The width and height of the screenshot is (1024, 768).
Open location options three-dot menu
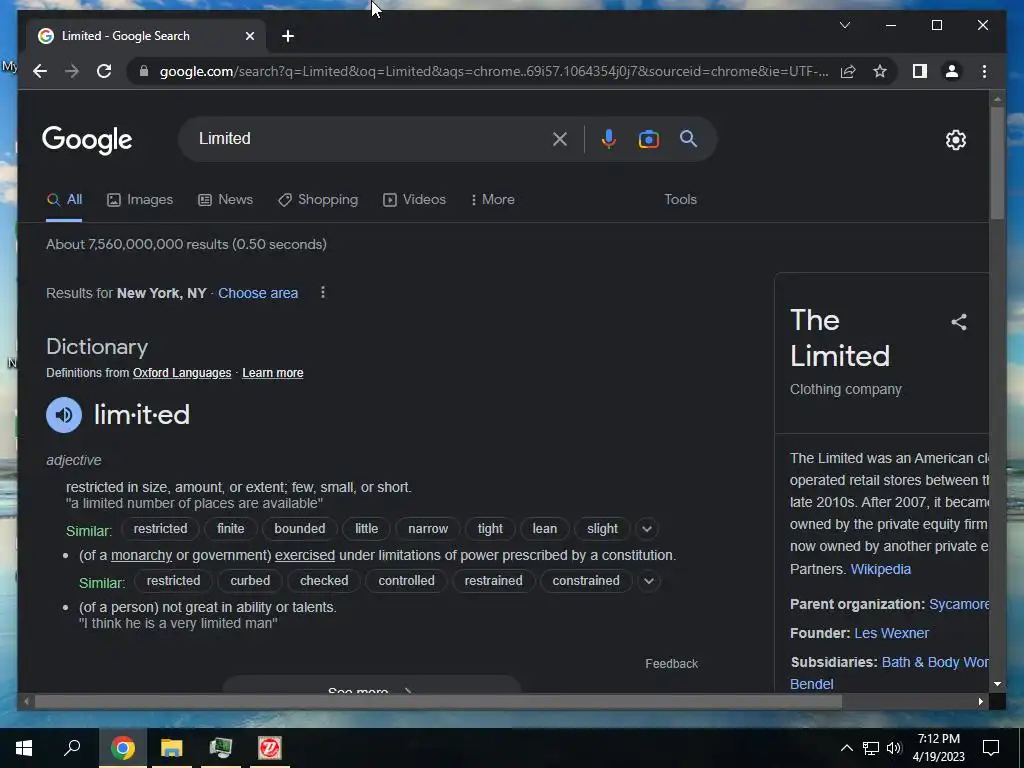click(x=323, y=293)
